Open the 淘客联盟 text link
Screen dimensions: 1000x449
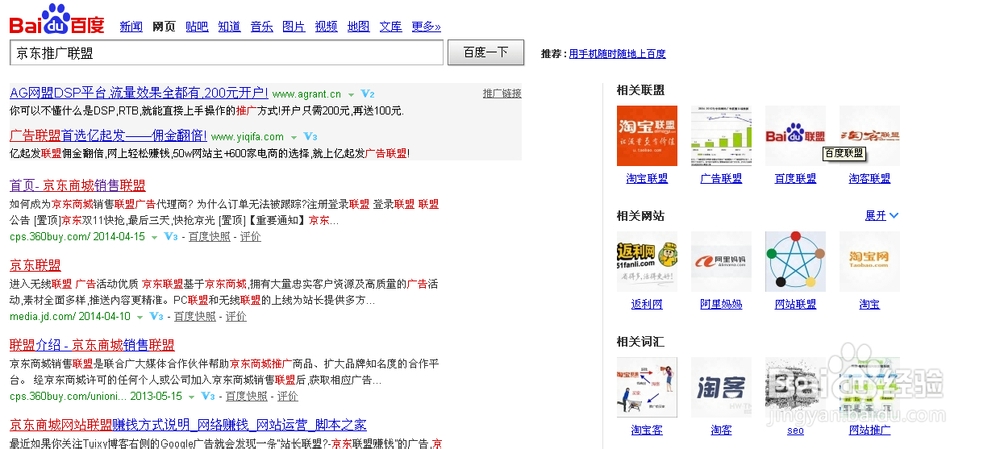click(869, 179)
